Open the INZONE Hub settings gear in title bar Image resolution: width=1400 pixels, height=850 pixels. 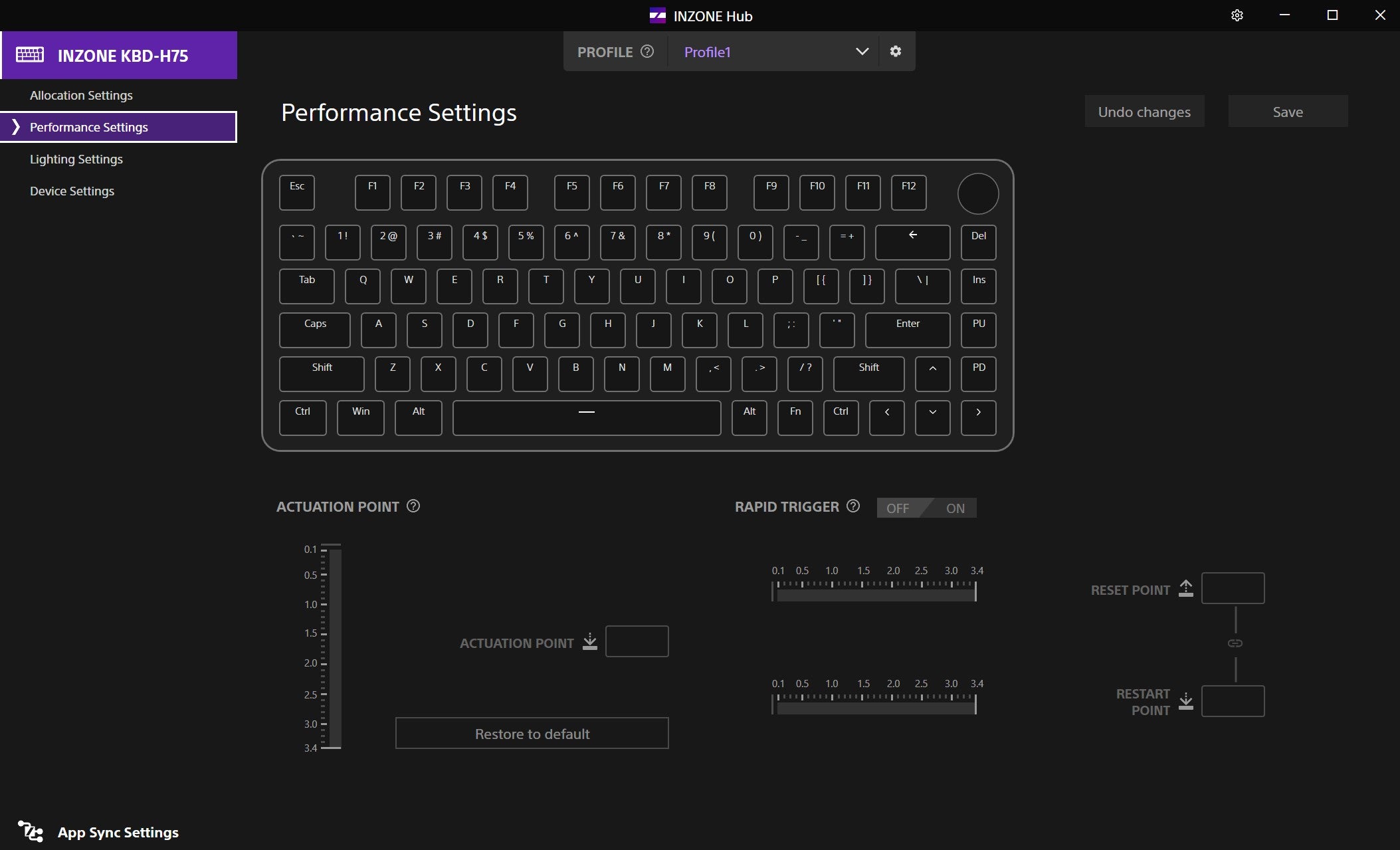1237,15
